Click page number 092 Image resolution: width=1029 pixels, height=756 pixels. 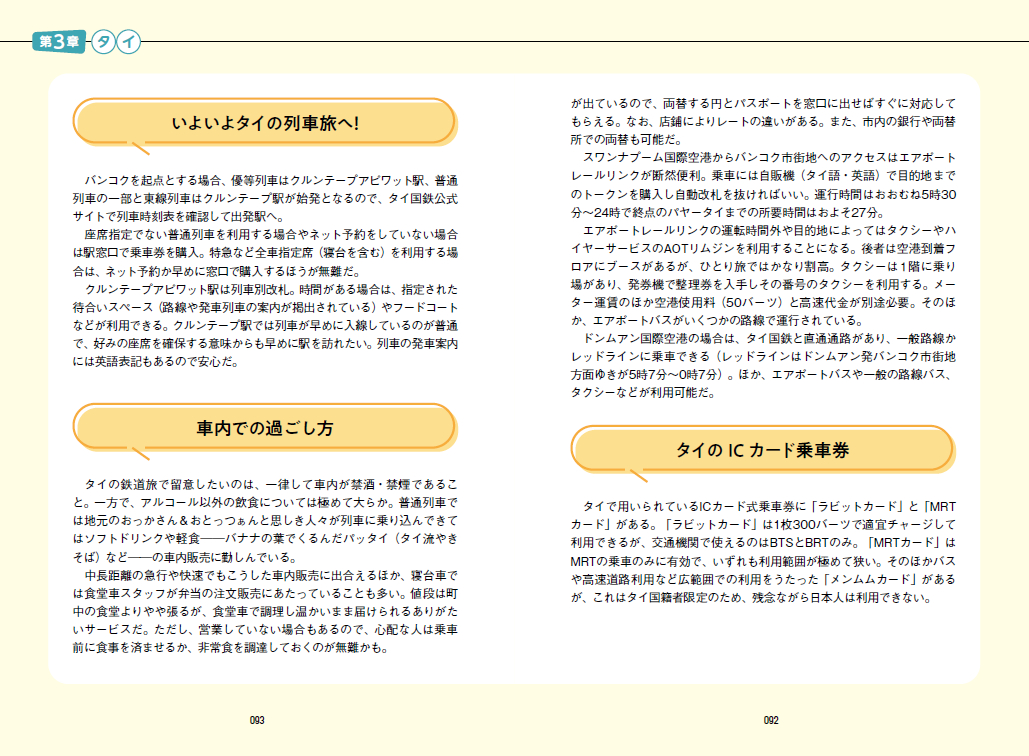tap(771, 719)
